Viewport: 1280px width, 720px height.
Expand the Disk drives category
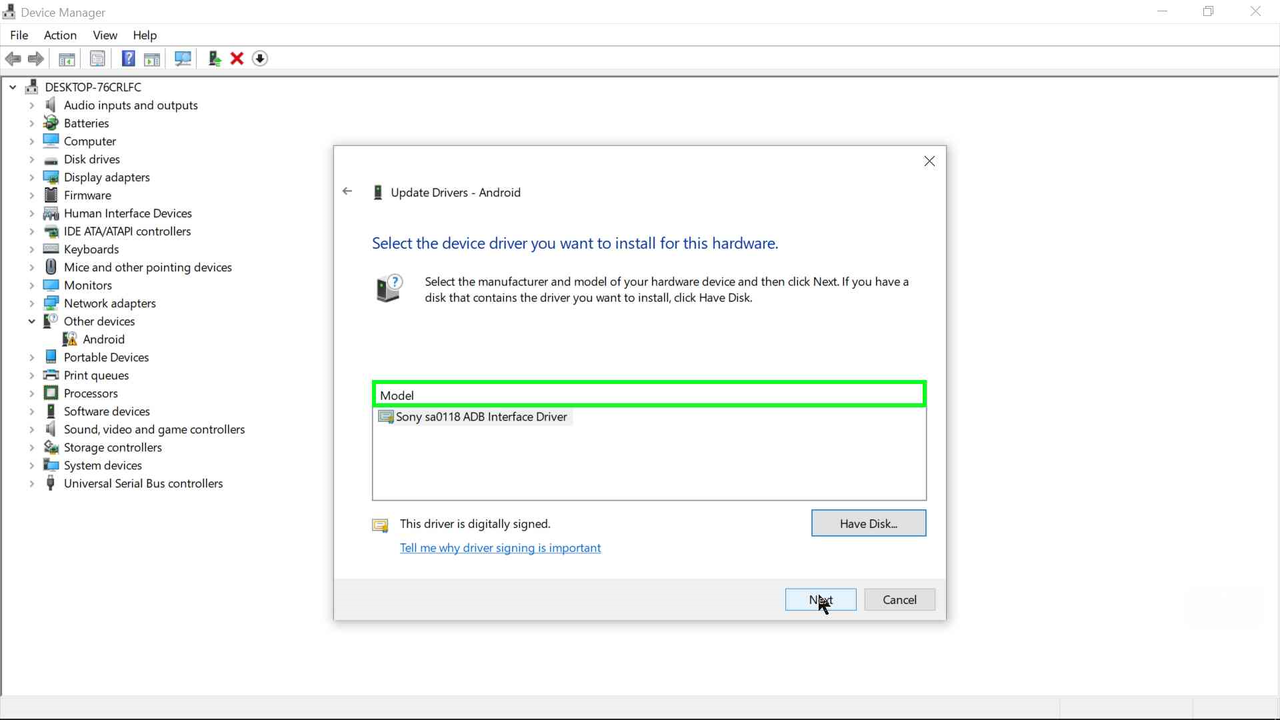[32, 159]
